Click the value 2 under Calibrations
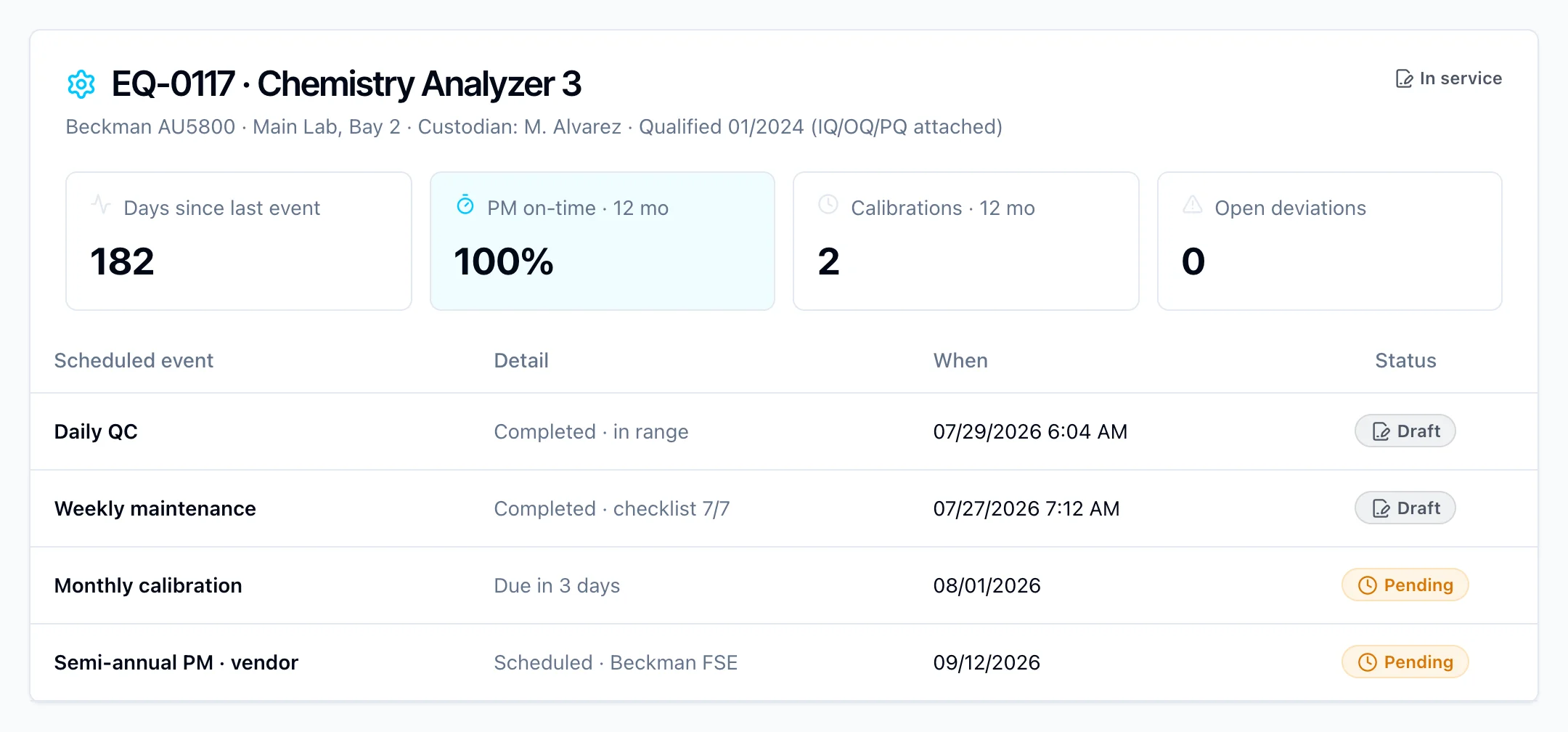This screenshot has width=1568, height=732. point(828,261)
